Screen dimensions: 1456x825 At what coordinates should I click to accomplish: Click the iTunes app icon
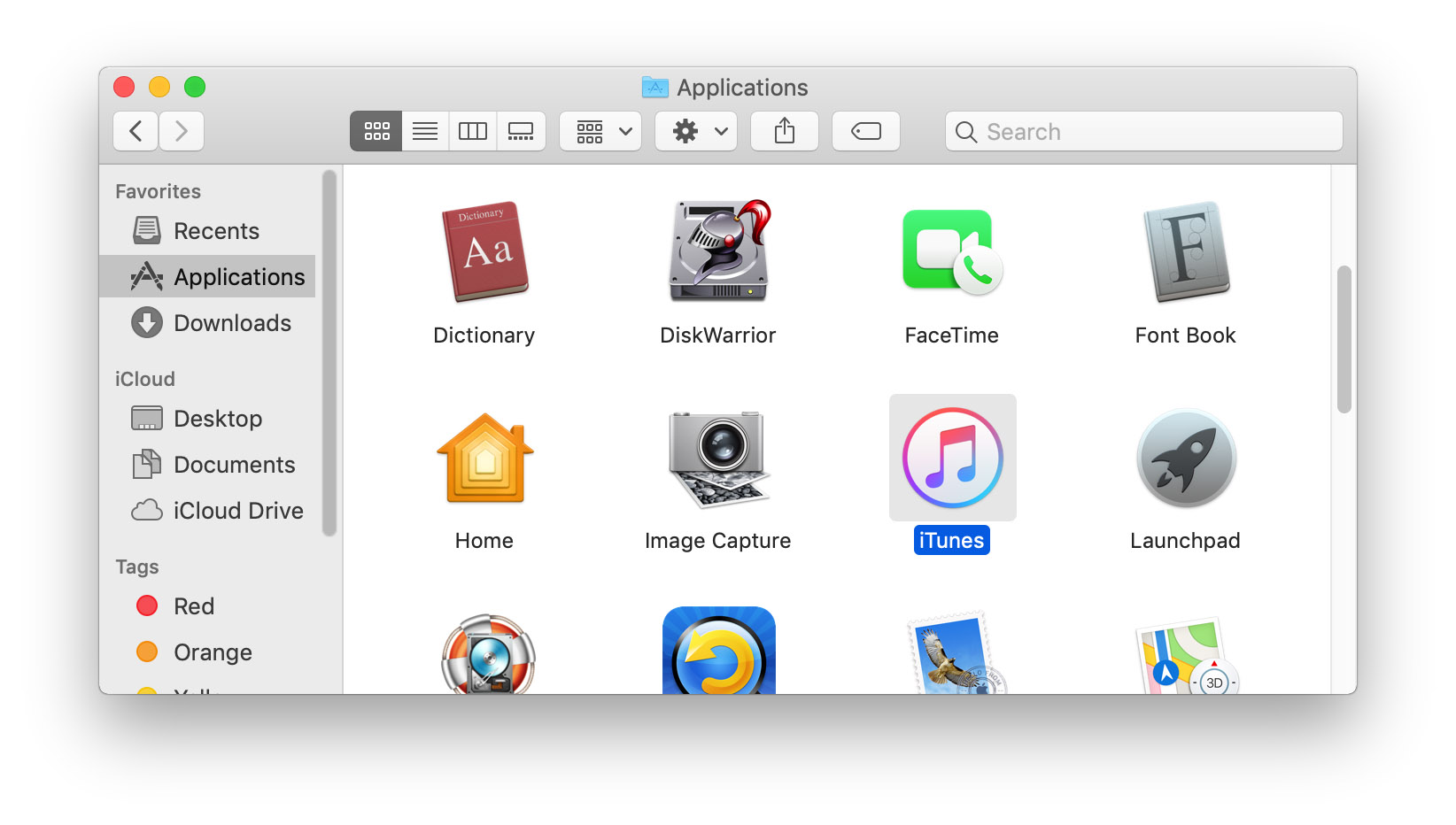[952, 458]
